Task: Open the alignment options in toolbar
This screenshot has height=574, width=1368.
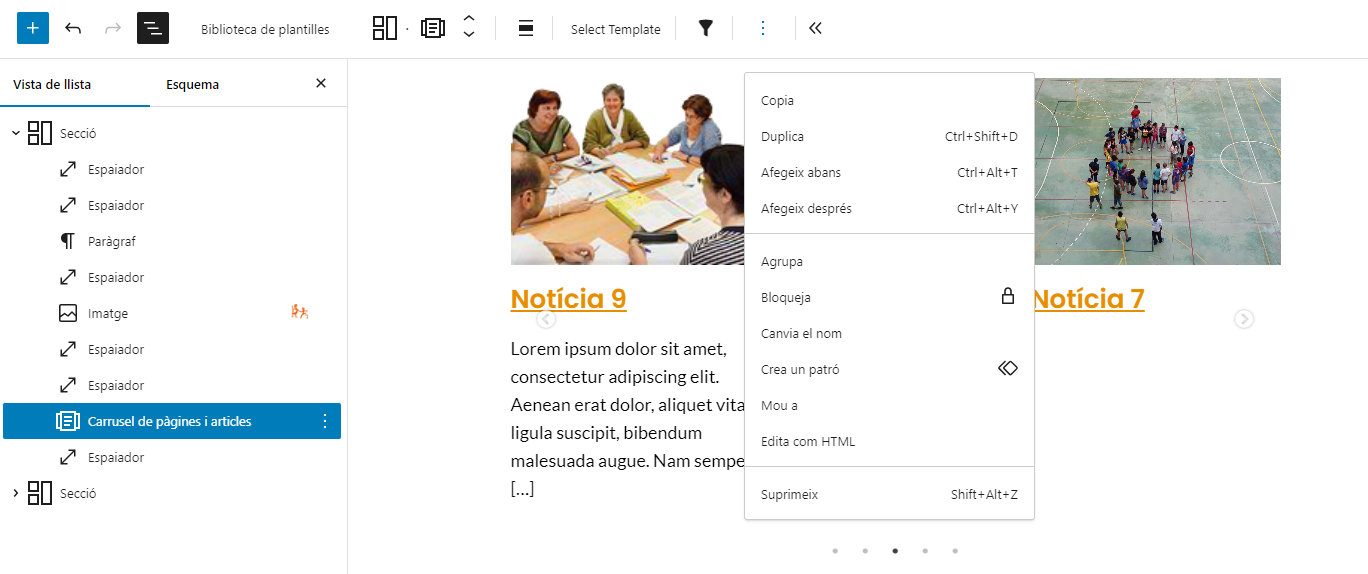Action: pos(526,28)
